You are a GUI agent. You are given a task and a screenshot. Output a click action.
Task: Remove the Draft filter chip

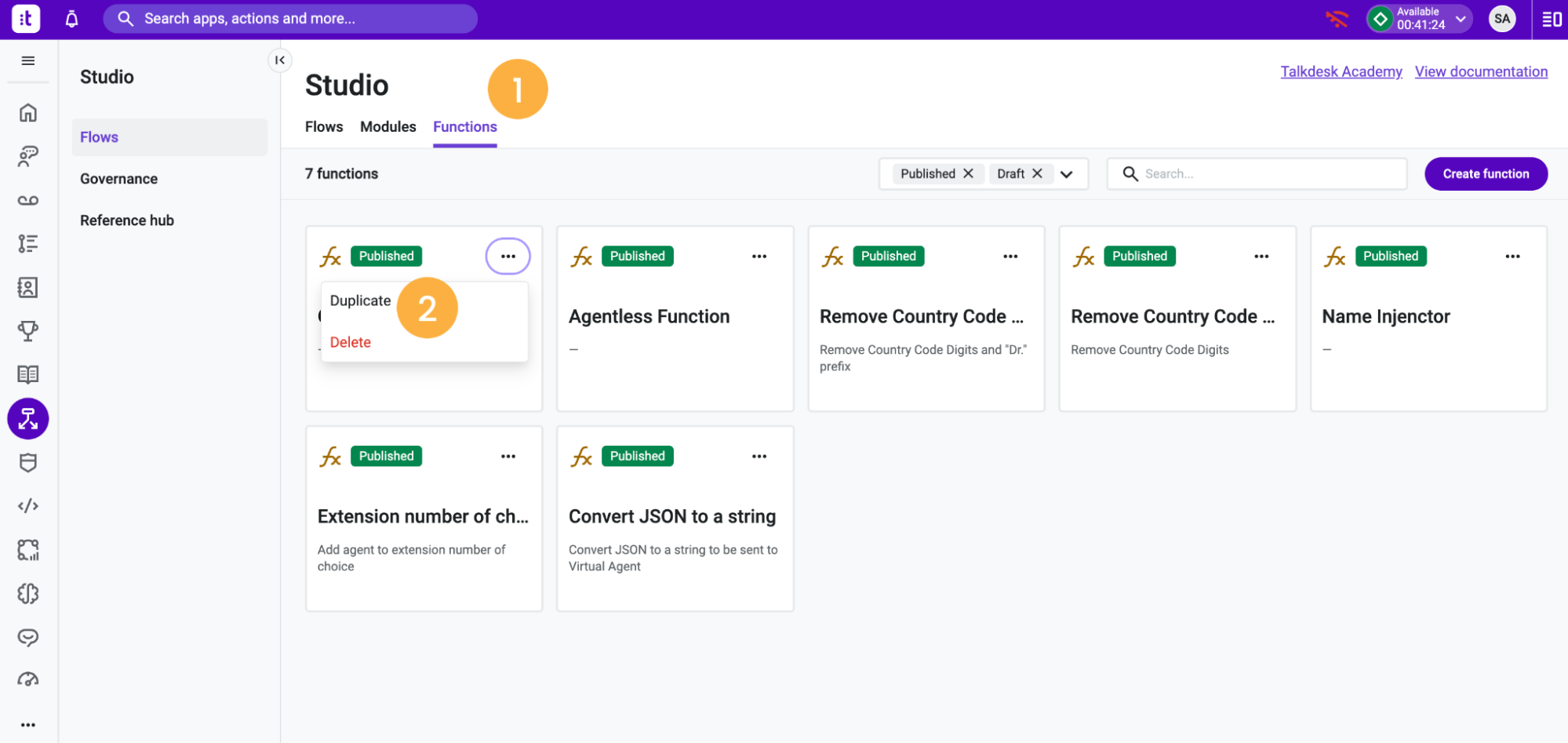point(1037,173)
